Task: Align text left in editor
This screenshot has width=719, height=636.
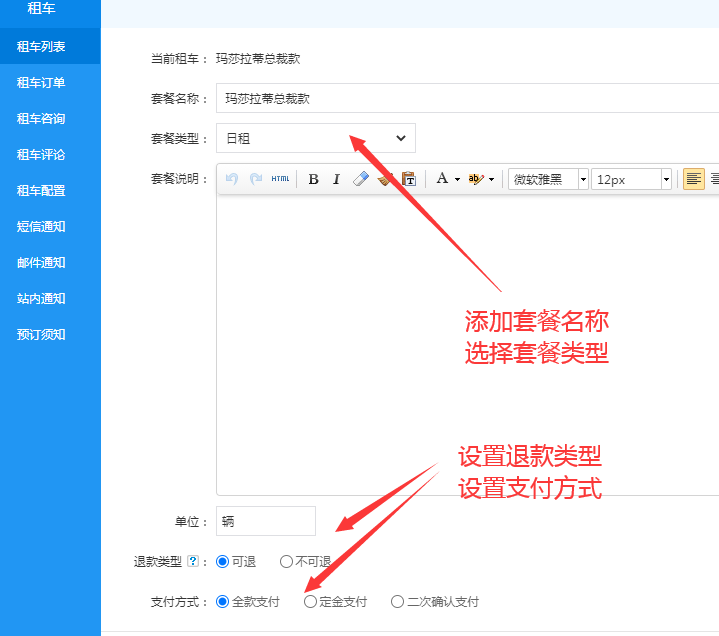Action: 693,179
